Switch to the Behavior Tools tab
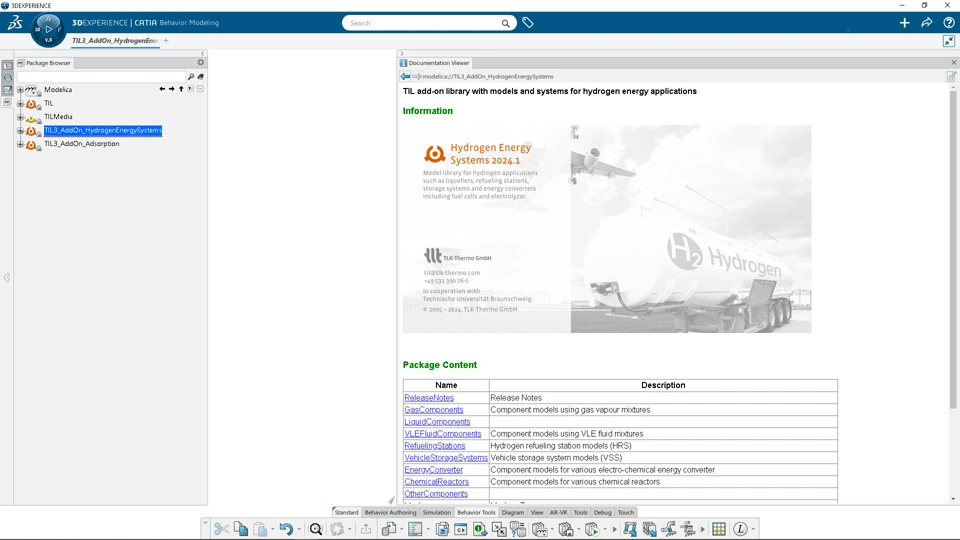The width and height of the screenshot is (960, 540). 476,512
